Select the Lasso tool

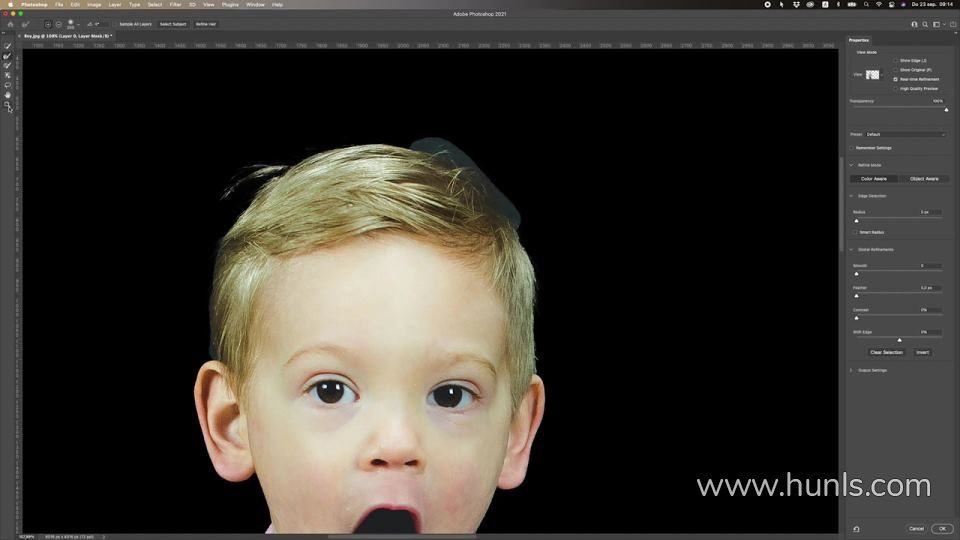point(7,85)
